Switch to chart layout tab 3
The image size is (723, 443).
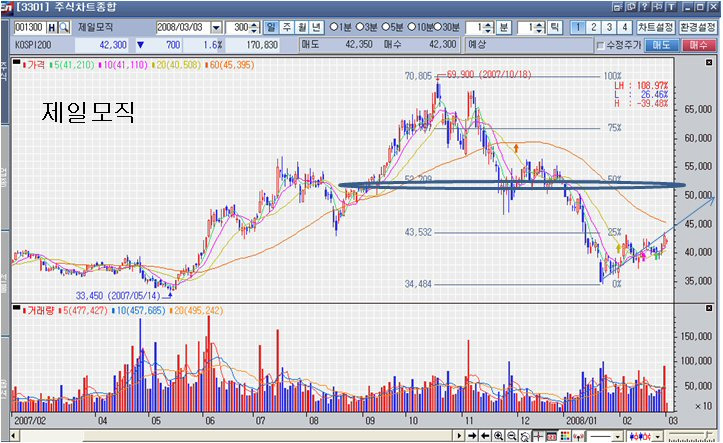point(609,28)
